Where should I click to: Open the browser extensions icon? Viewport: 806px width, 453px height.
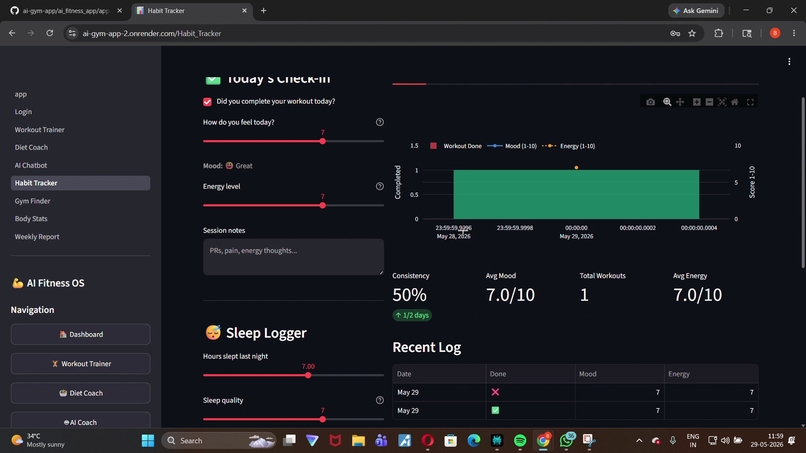pyautogui.click(x=719, y=33)
